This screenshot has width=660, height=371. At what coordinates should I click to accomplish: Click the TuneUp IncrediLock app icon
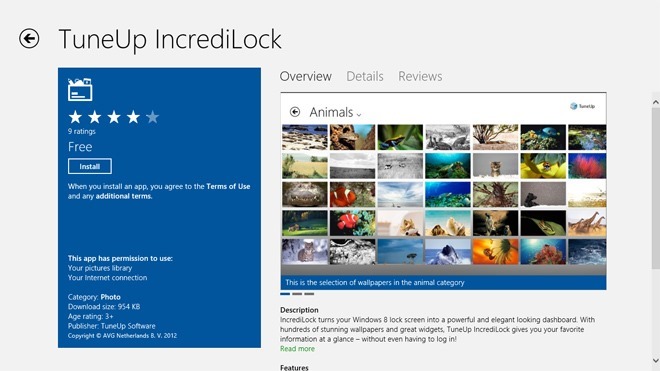[80, 89]
